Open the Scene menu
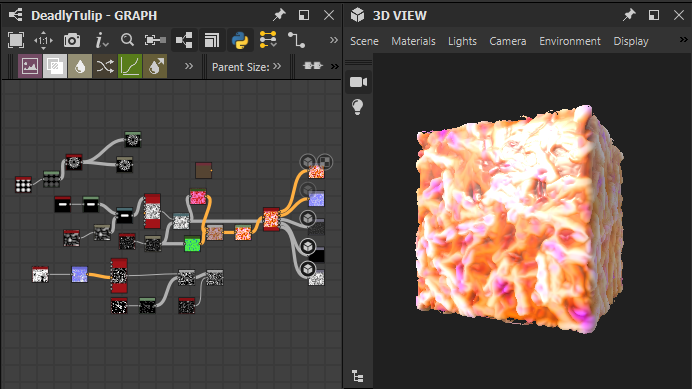692x389 pixels. tap(364, 41)
